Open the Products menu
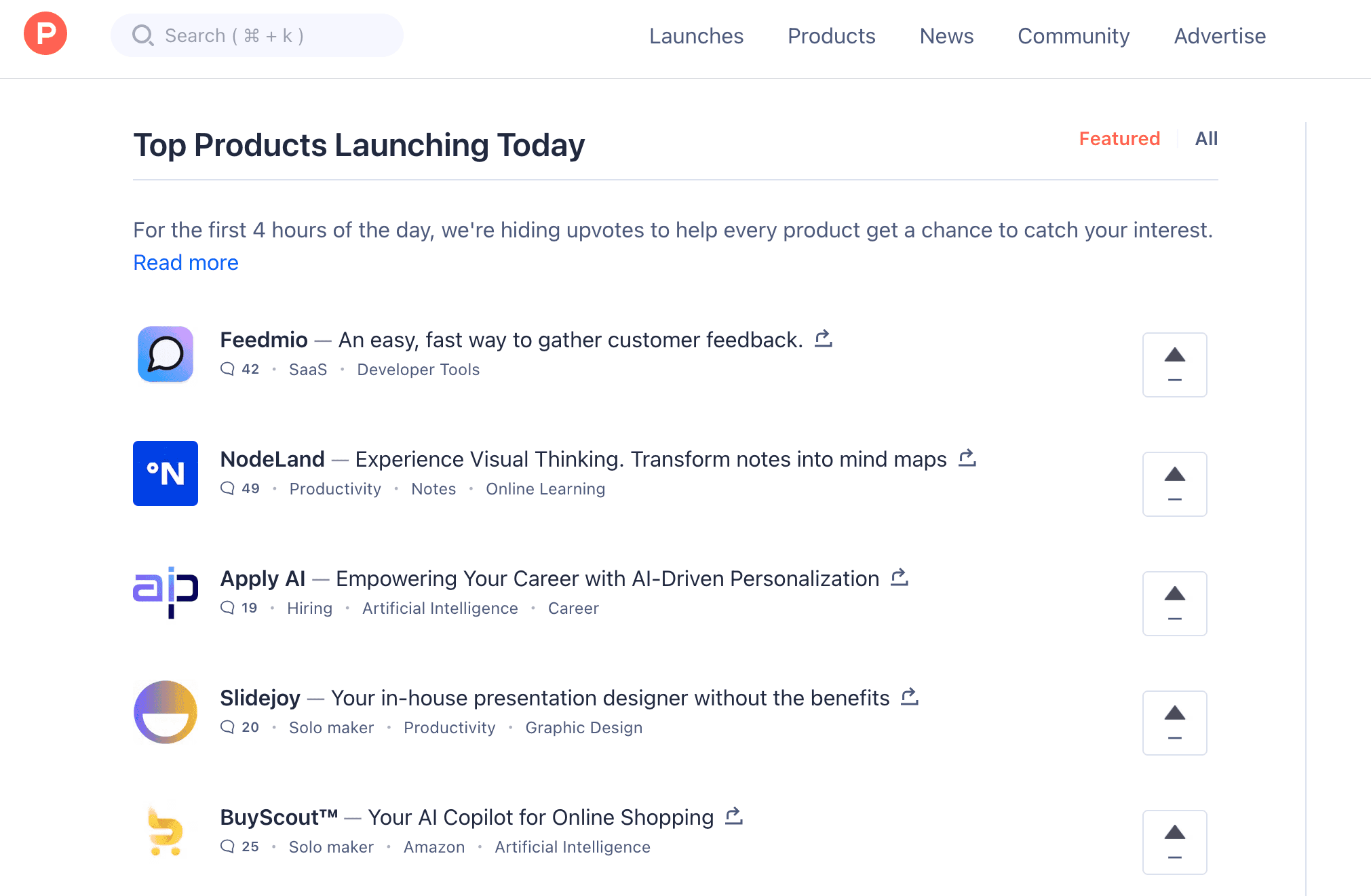The image size is (1371, 896). point(832,36)
